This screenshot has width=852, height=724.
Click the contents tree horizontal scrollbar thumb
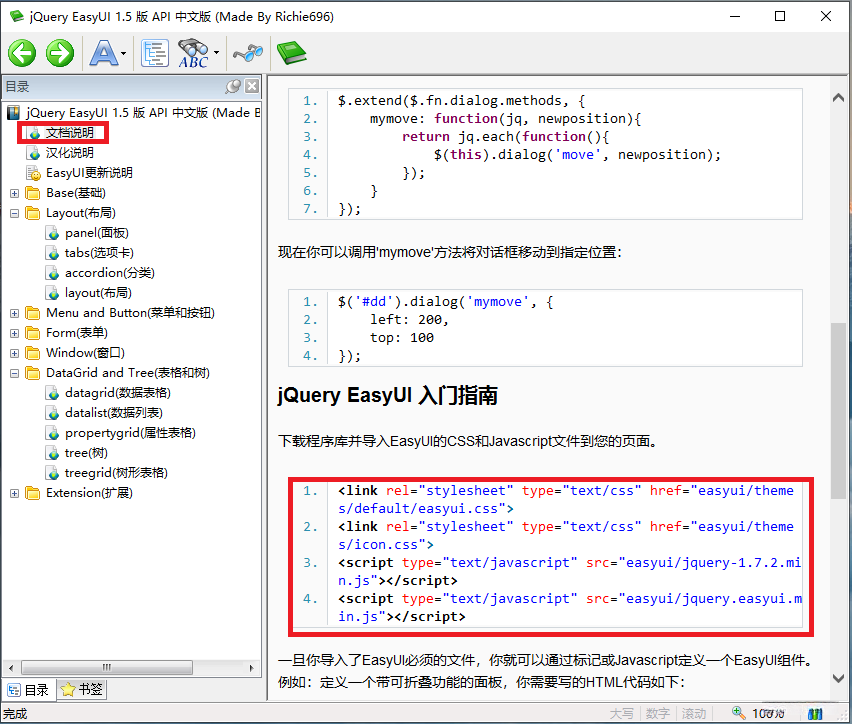click(106, 667)
